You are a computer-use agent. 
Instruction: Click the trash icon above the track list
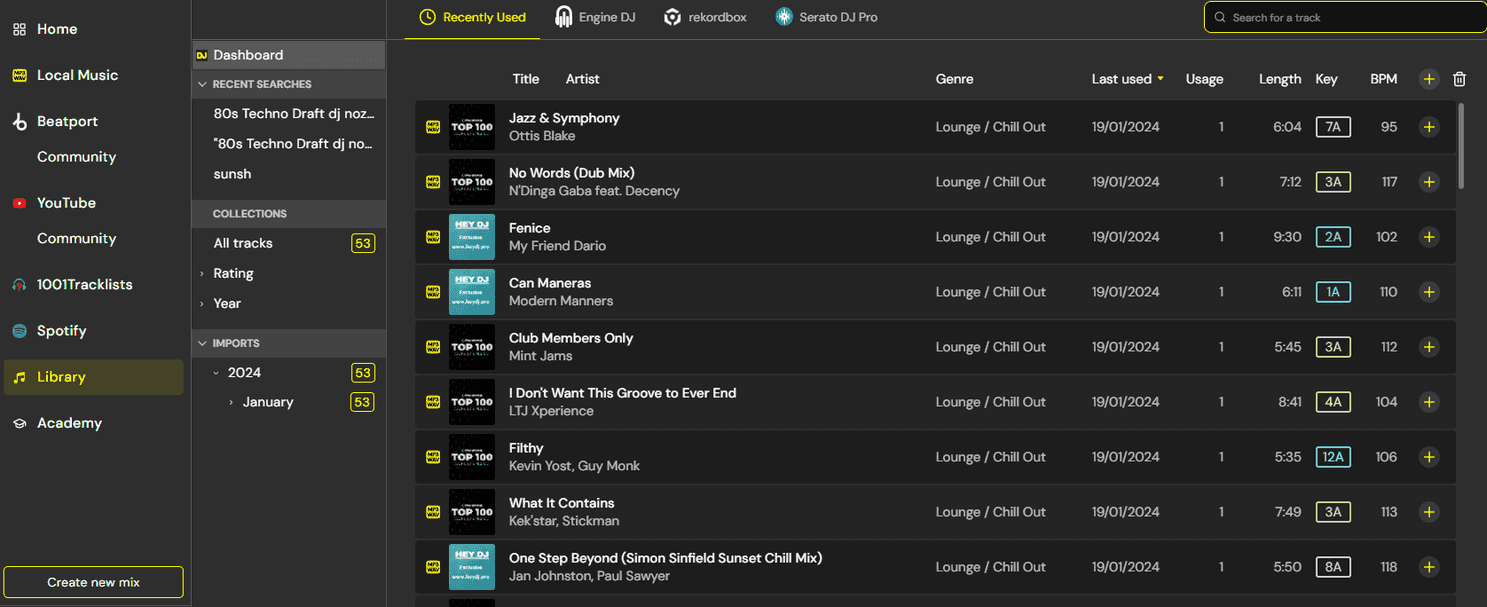(x=1459, y=79)
